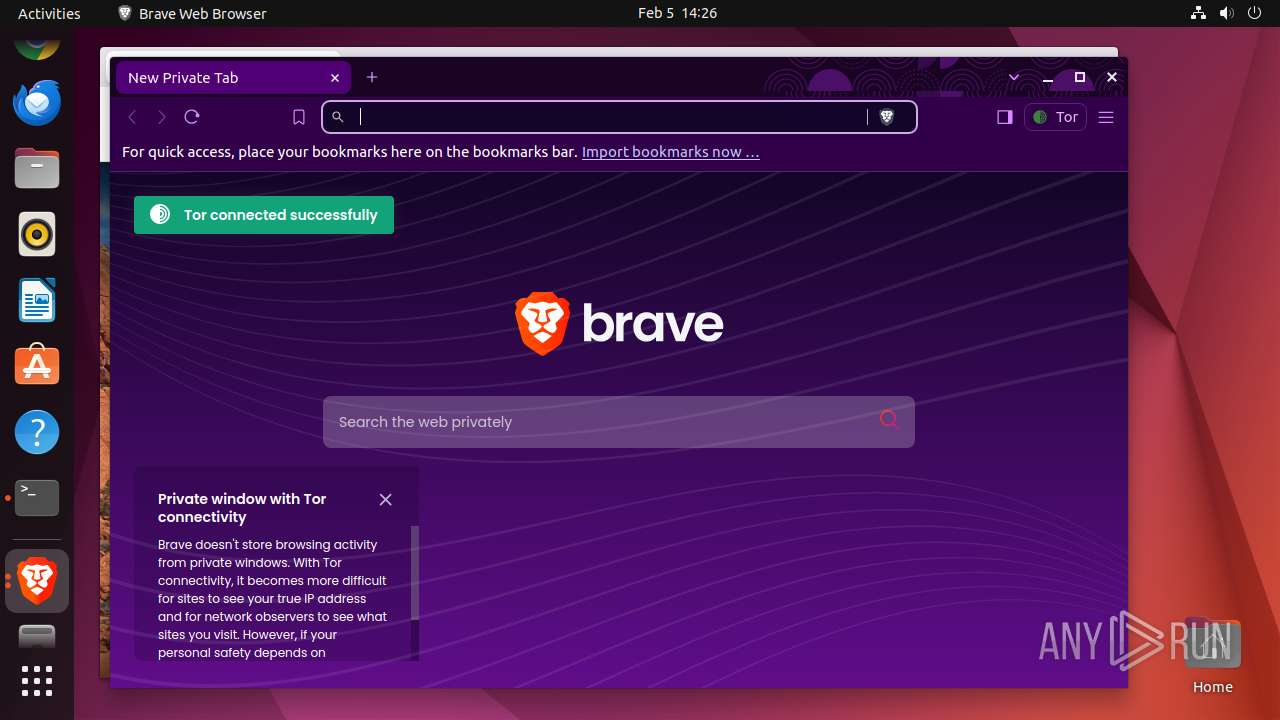Open the Tor connection status button
1280x720 pixels.
pos(1055,117)
